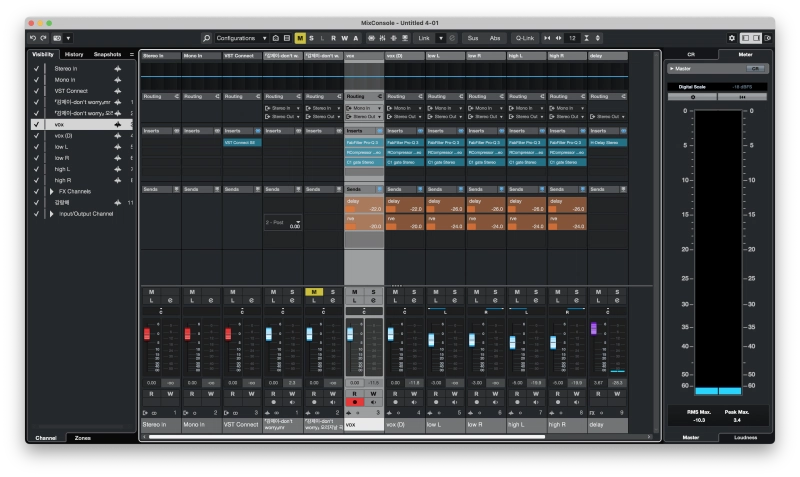Switch to the Channel tab at the bottom left
The width and height of the screenshot is (800, 477).
[46, 438]
